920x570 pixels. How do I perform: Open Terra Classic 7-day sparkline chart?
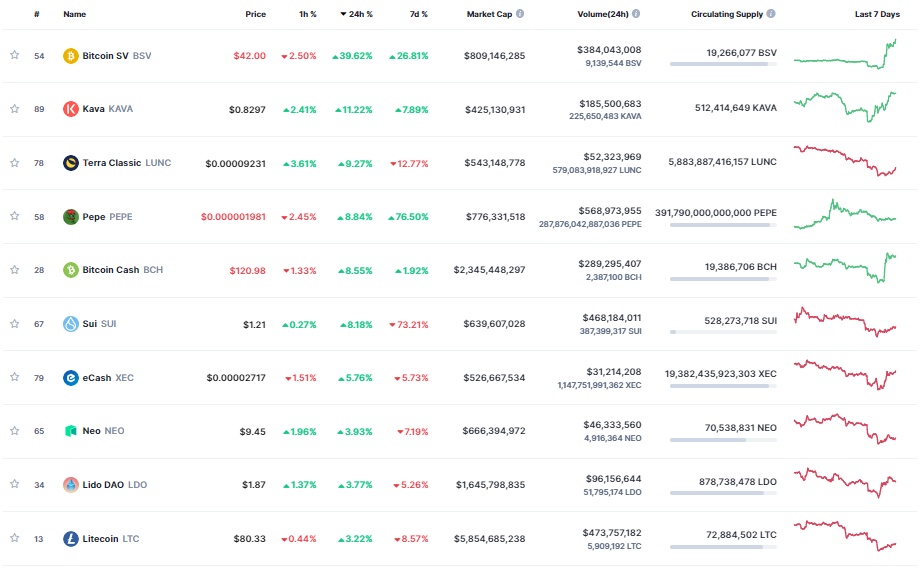coord(845,161)
